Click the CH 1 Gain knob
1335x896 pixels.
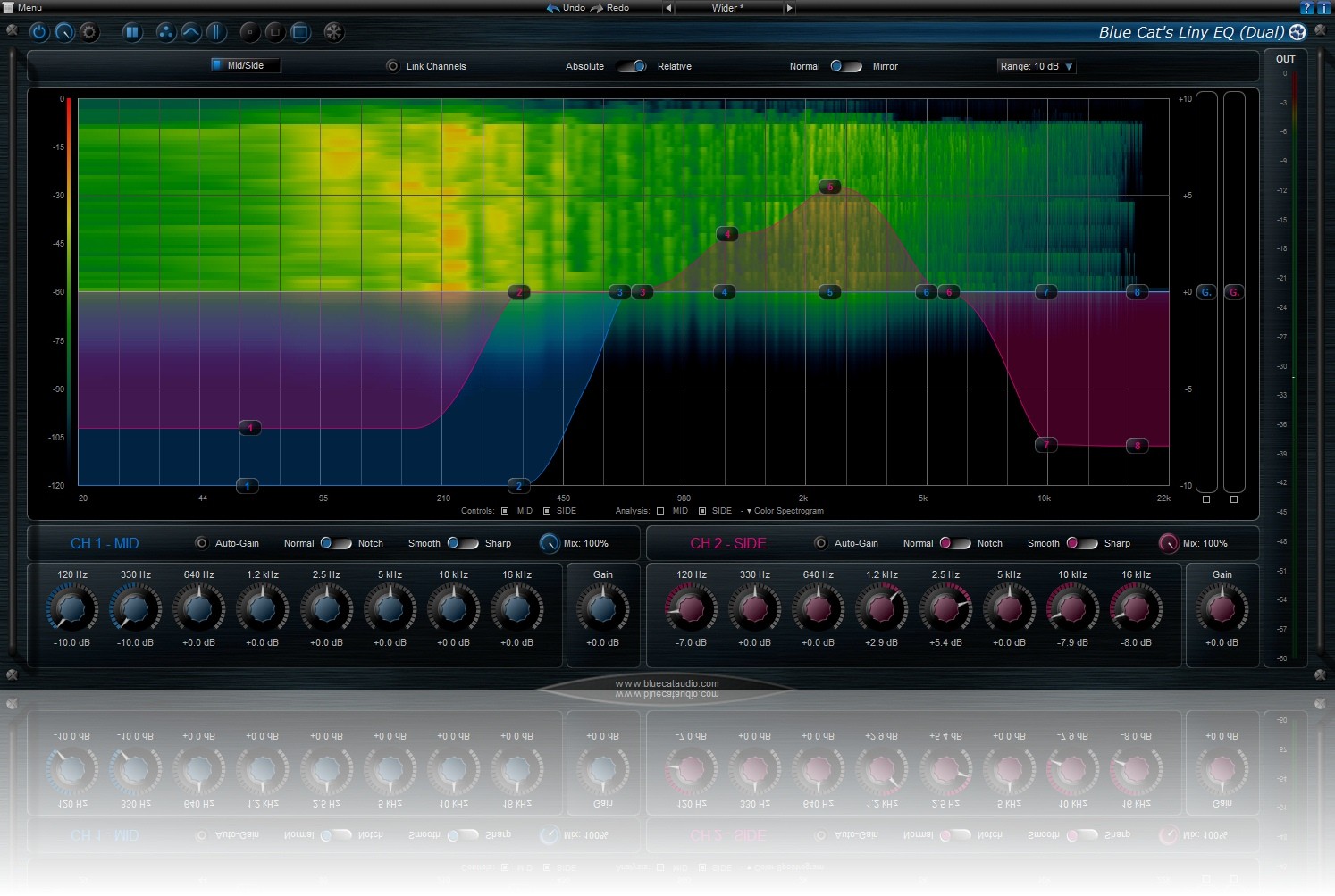pos(602,609)
